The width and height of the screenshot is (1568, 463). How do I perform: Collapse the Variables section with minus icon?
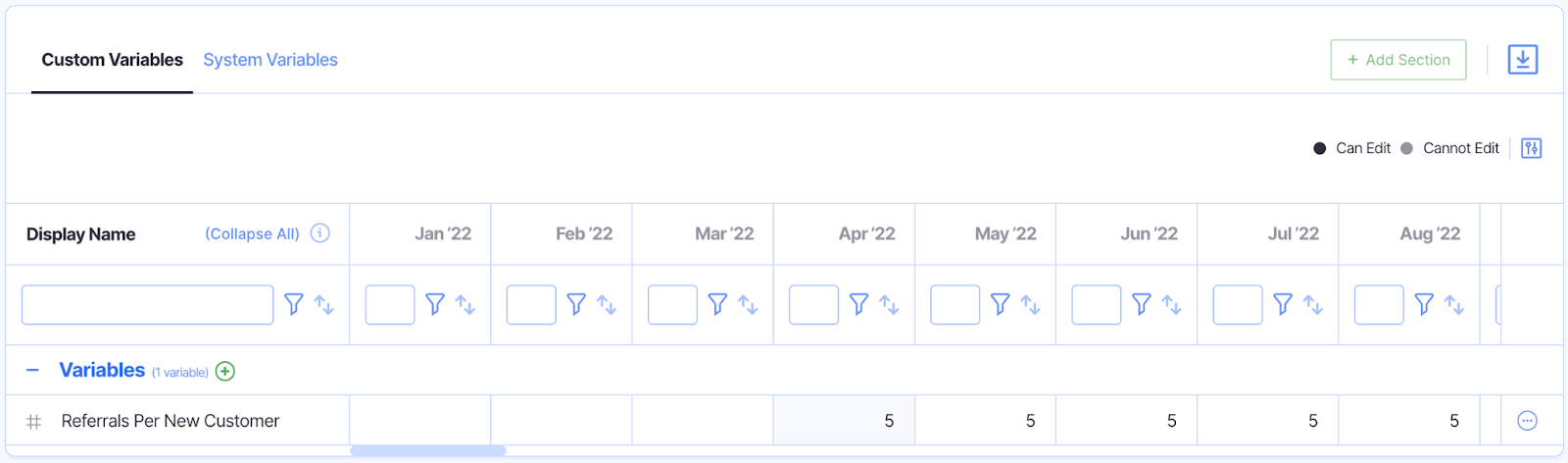pyautogui.click(x=32, y=371)
